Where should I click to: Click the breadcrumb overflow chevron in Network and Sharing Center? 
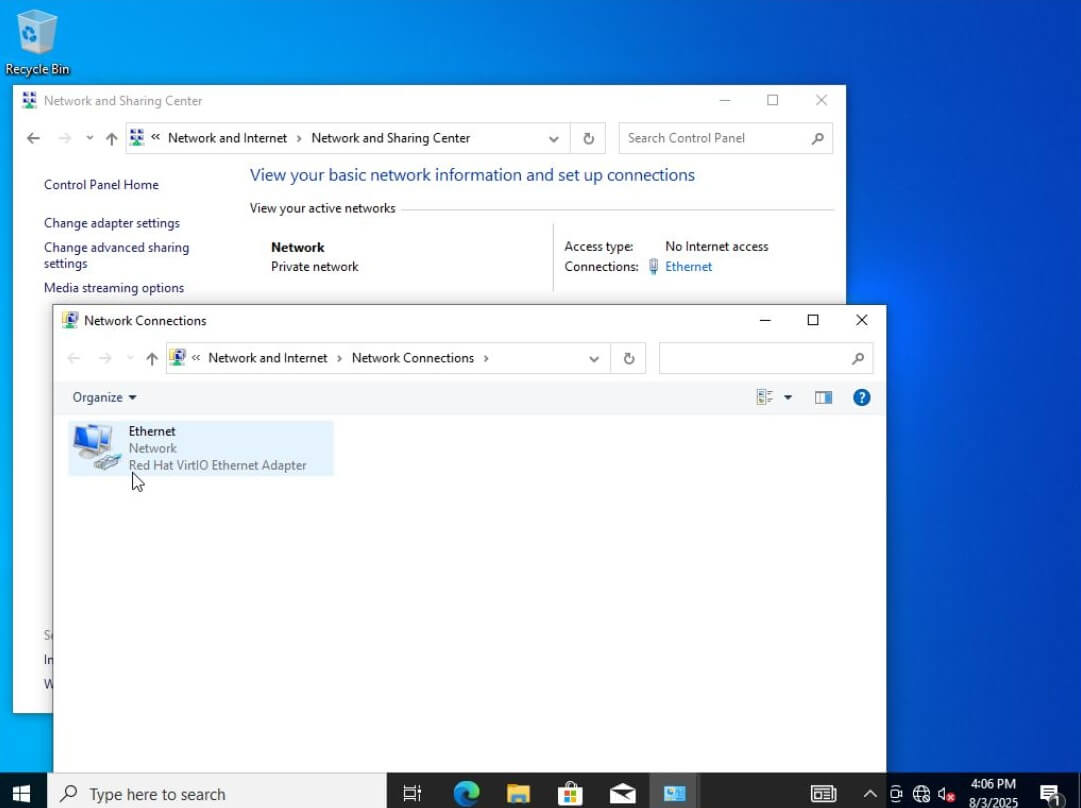156,137
